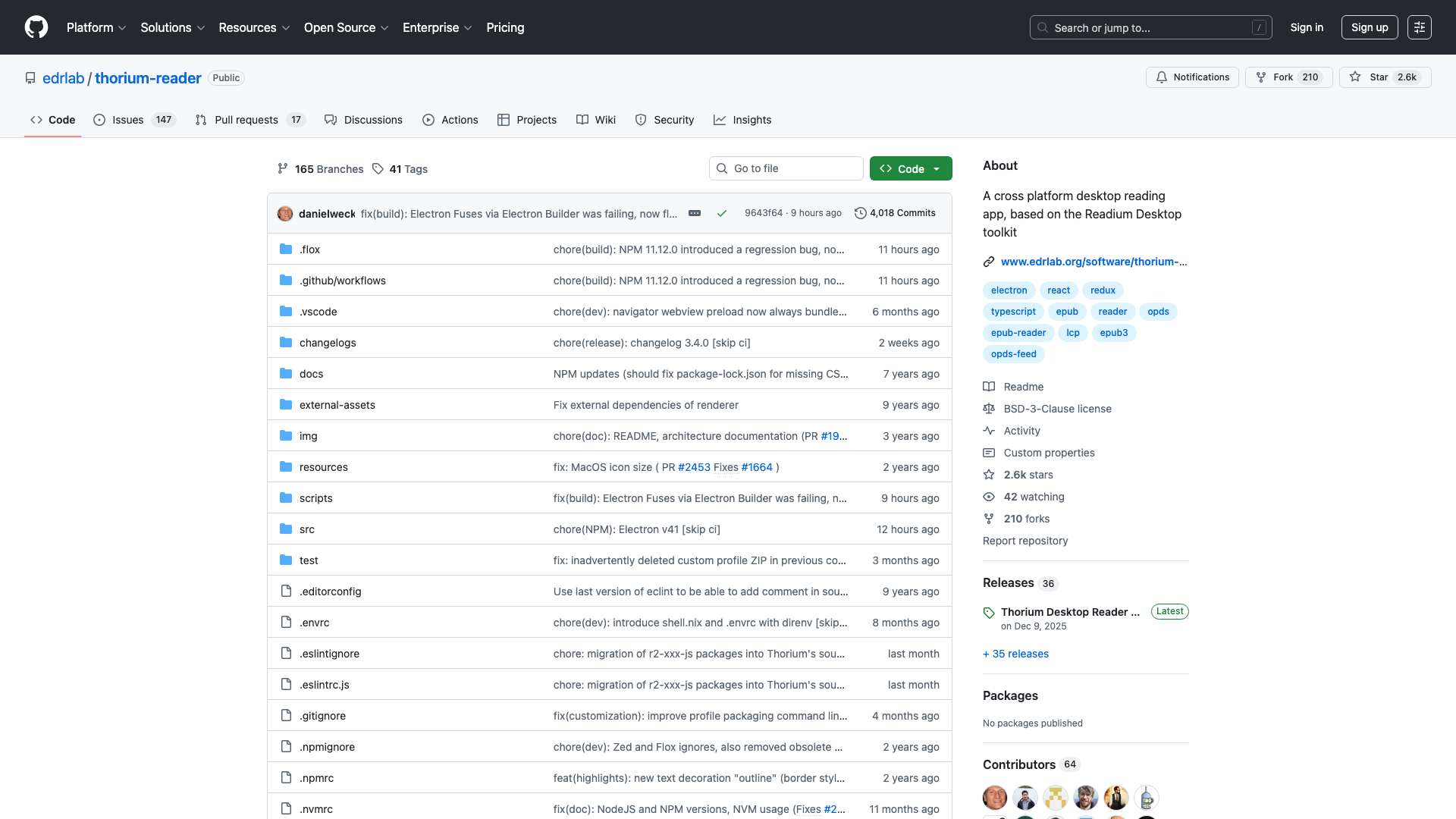Open the green Code dropdown button
This screenshot has height=819, width=1456.
point(911,168)
